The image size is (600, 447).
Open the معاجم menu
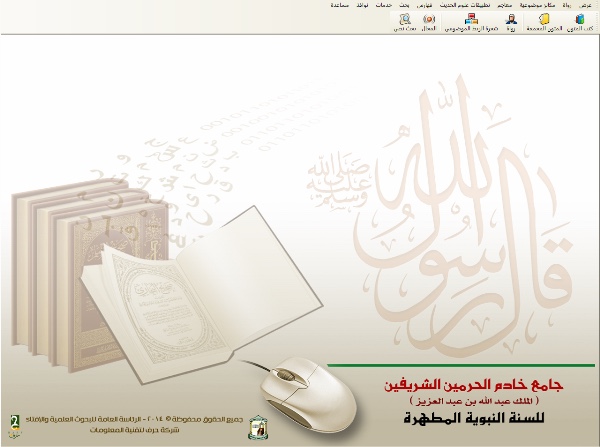[505, 5]
